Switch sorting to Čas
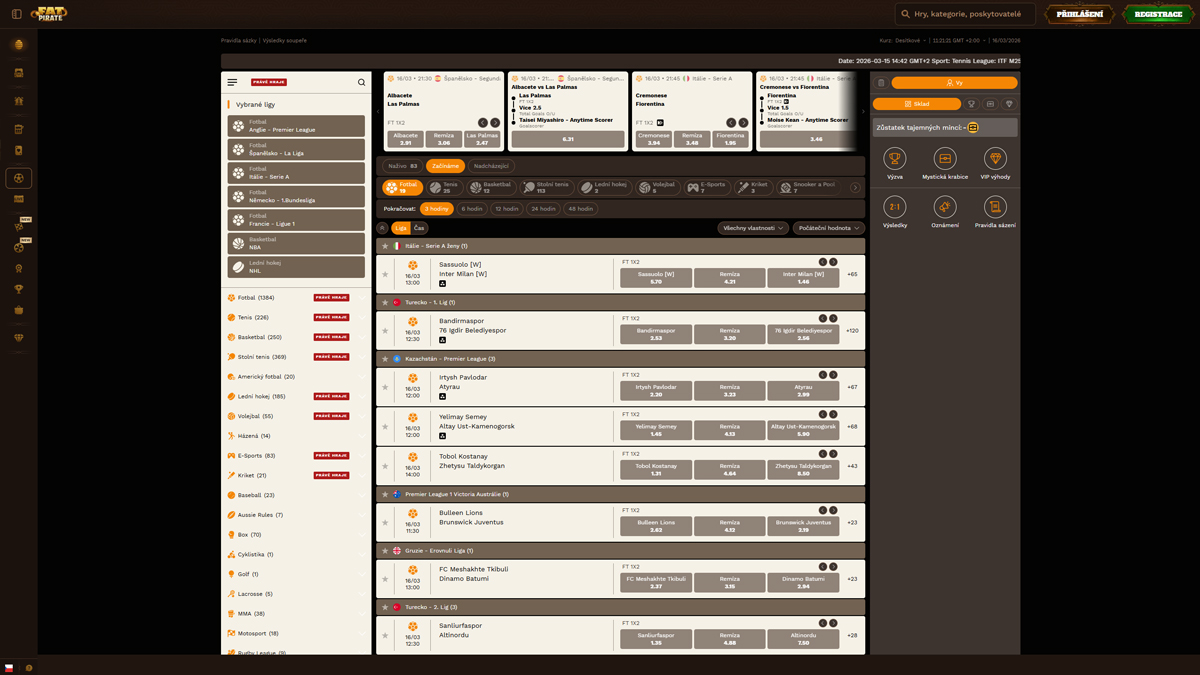This screenshot has width=1200, height=675. 419,228
